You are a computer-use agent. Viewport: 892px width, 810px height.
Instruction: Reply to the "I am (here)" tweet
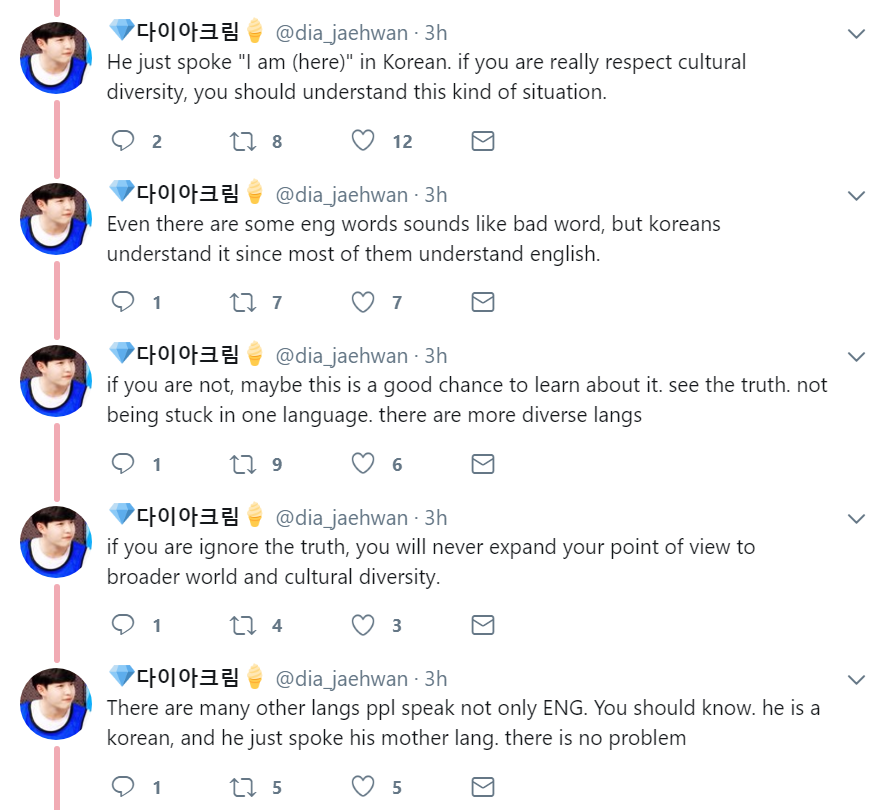click(x=123, y=141)
